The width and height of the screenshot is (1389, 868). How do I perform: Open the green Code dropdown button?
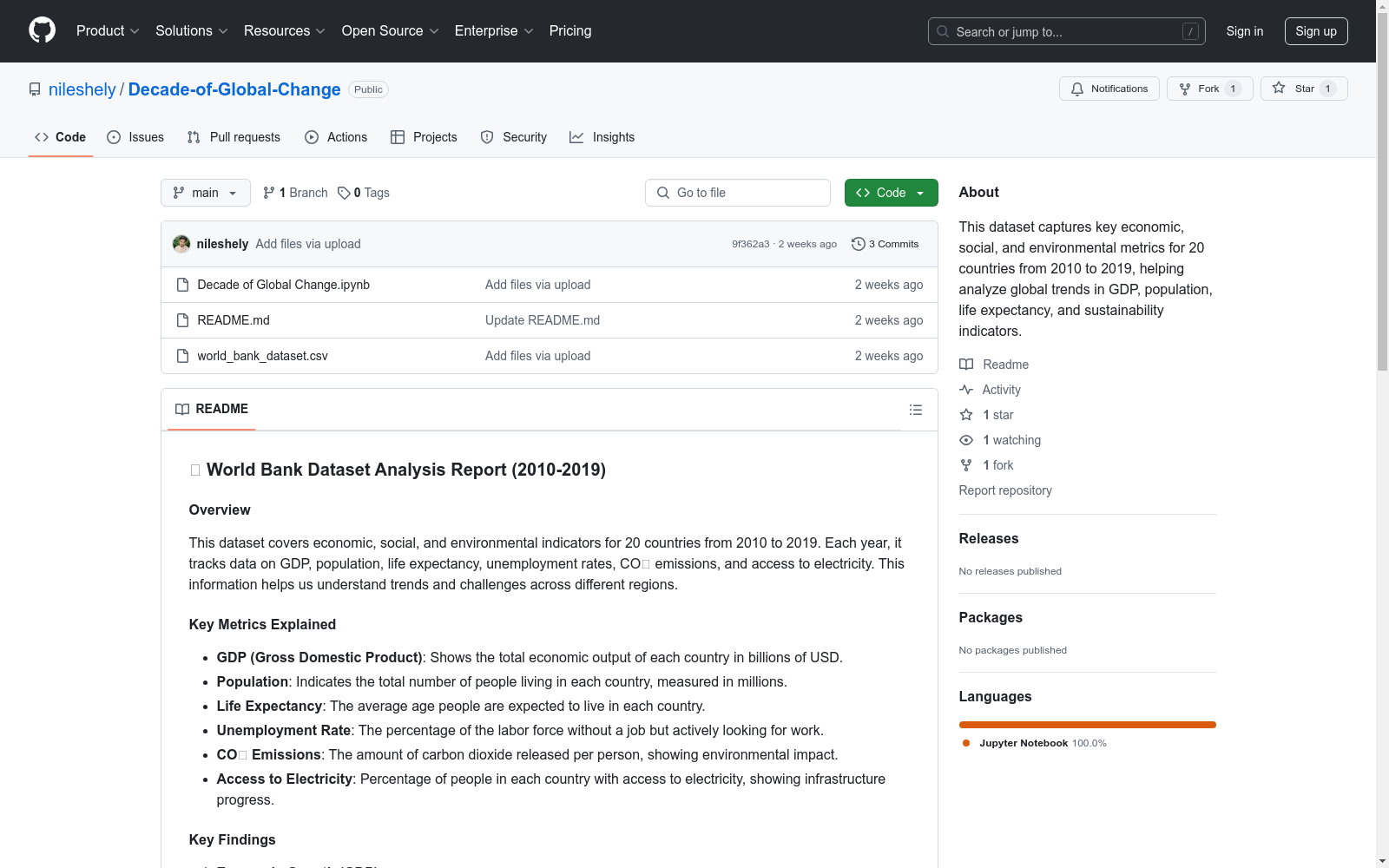pyautogui.click(x=892, y=193)
